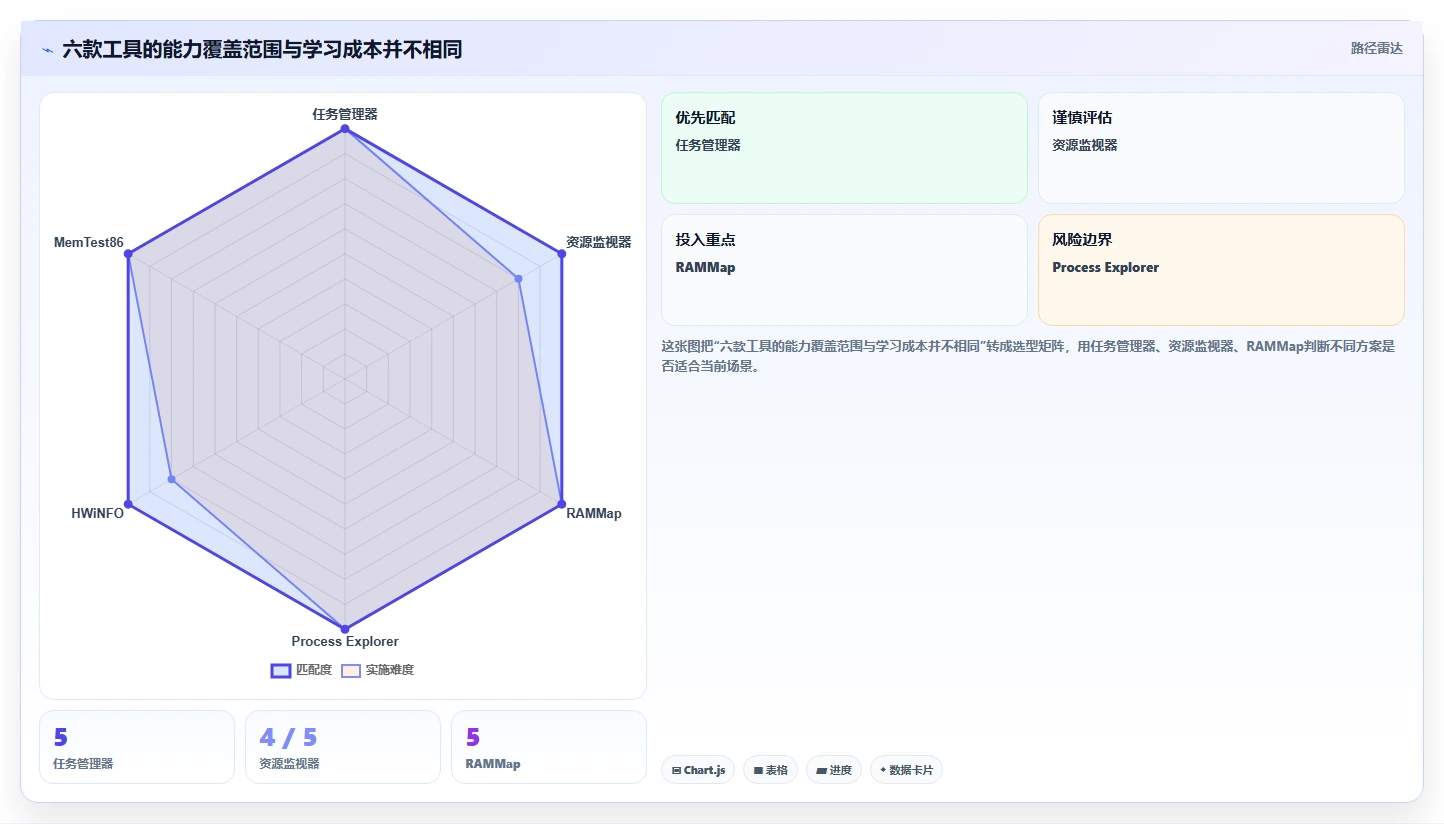Toggle the 实施难度 dataset in the chart legend

[378, 670]
